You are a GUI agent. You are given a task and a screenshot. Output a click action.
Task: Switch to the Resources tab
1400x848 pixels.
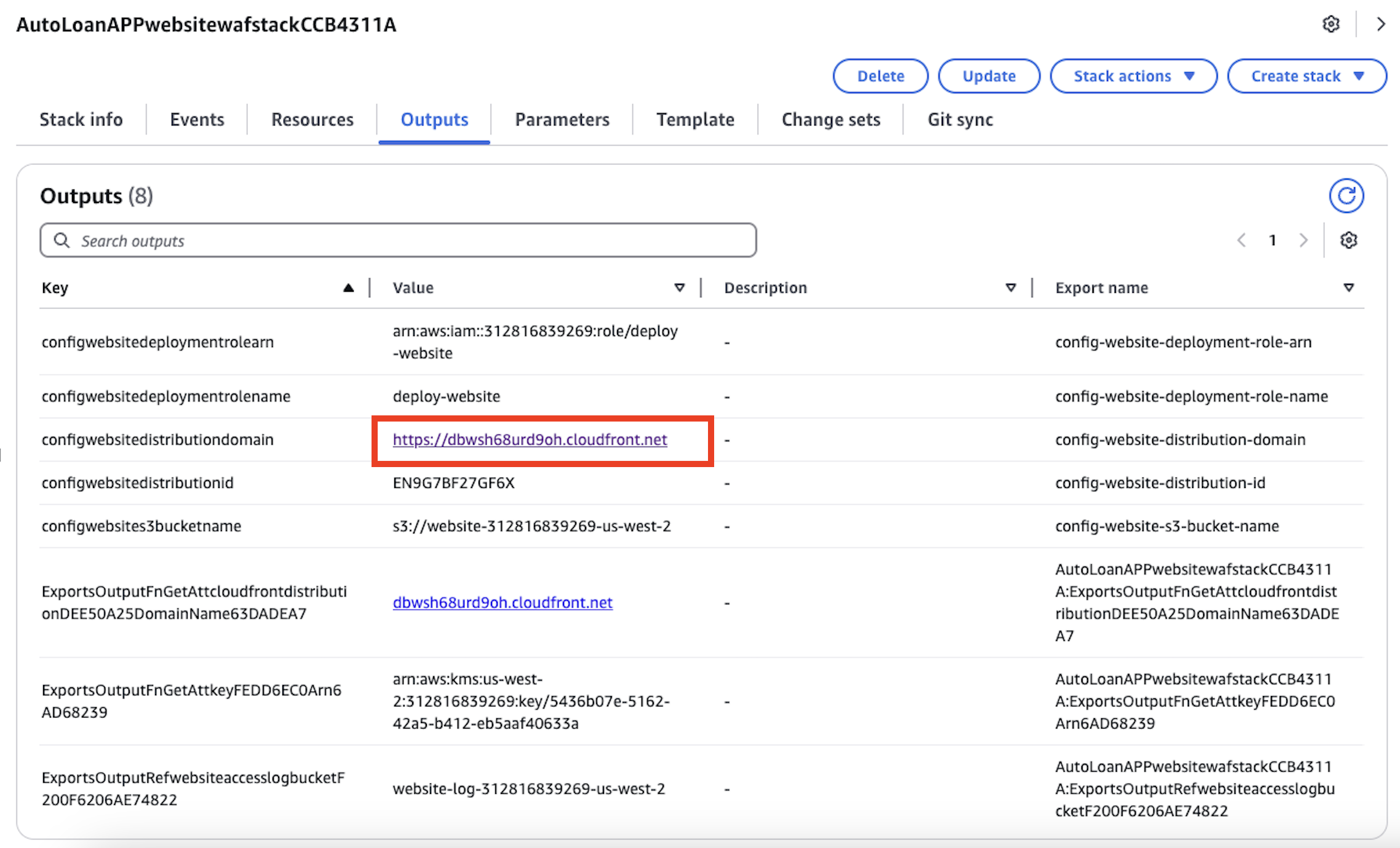pyautogui.click(x=312, y=119)
